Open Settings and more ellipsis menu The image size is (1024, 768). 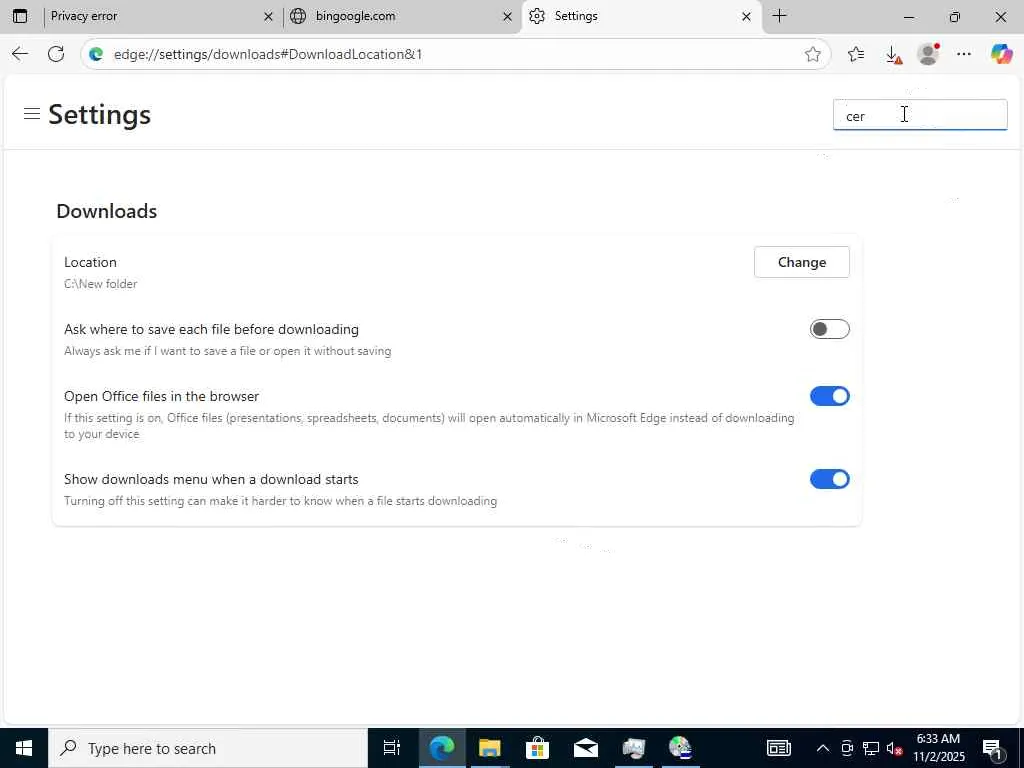964,54
